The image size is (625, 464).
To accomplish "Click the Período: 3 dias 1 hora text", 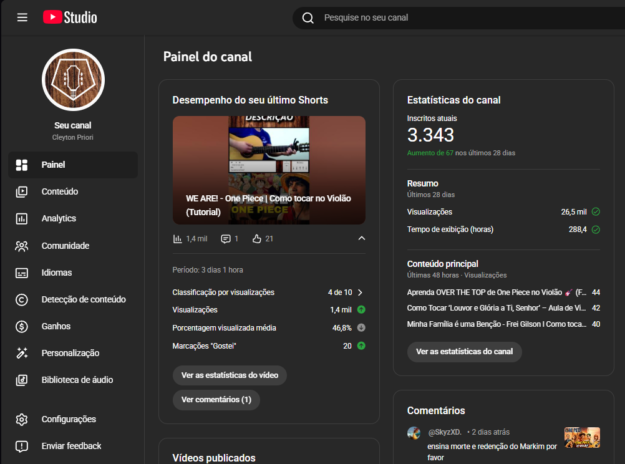I will coord(208,270).
